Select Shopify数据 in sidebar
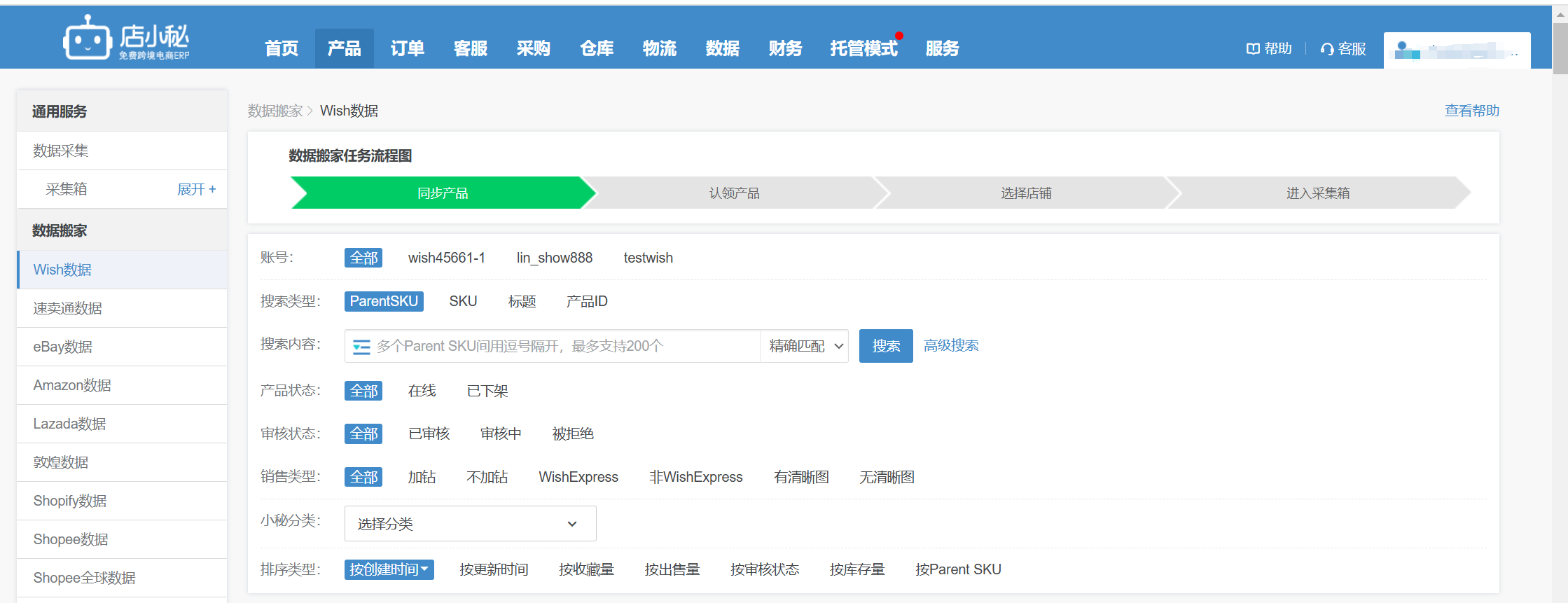The height and width of the screenshot is (603, 1568). pos(122,501)
